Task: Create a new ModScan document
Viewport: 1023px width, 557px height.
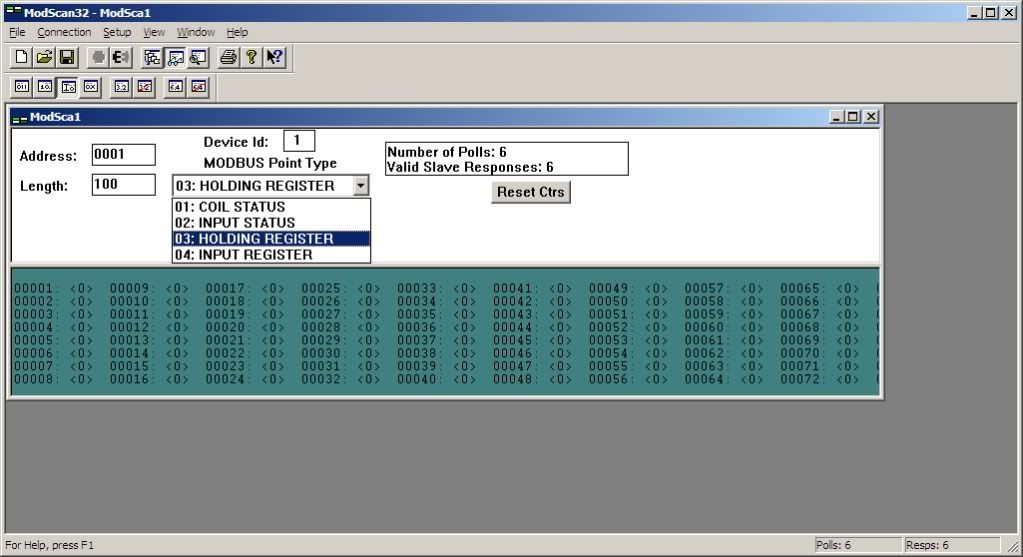Action: pos(22,57)
